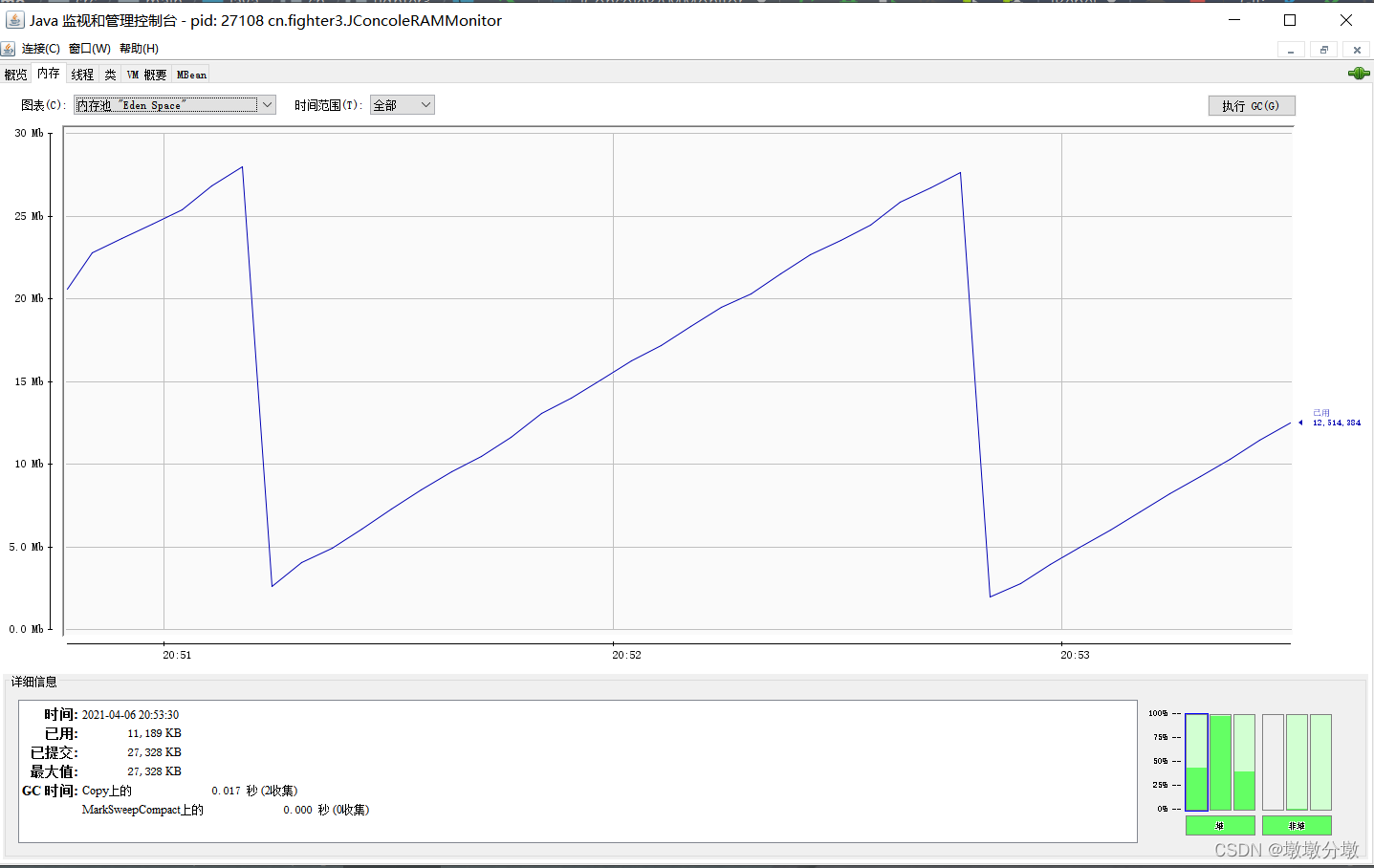This screenshot has width=1374, height=868.
Task: Open the 类 tab
Action: pos(110,75)
